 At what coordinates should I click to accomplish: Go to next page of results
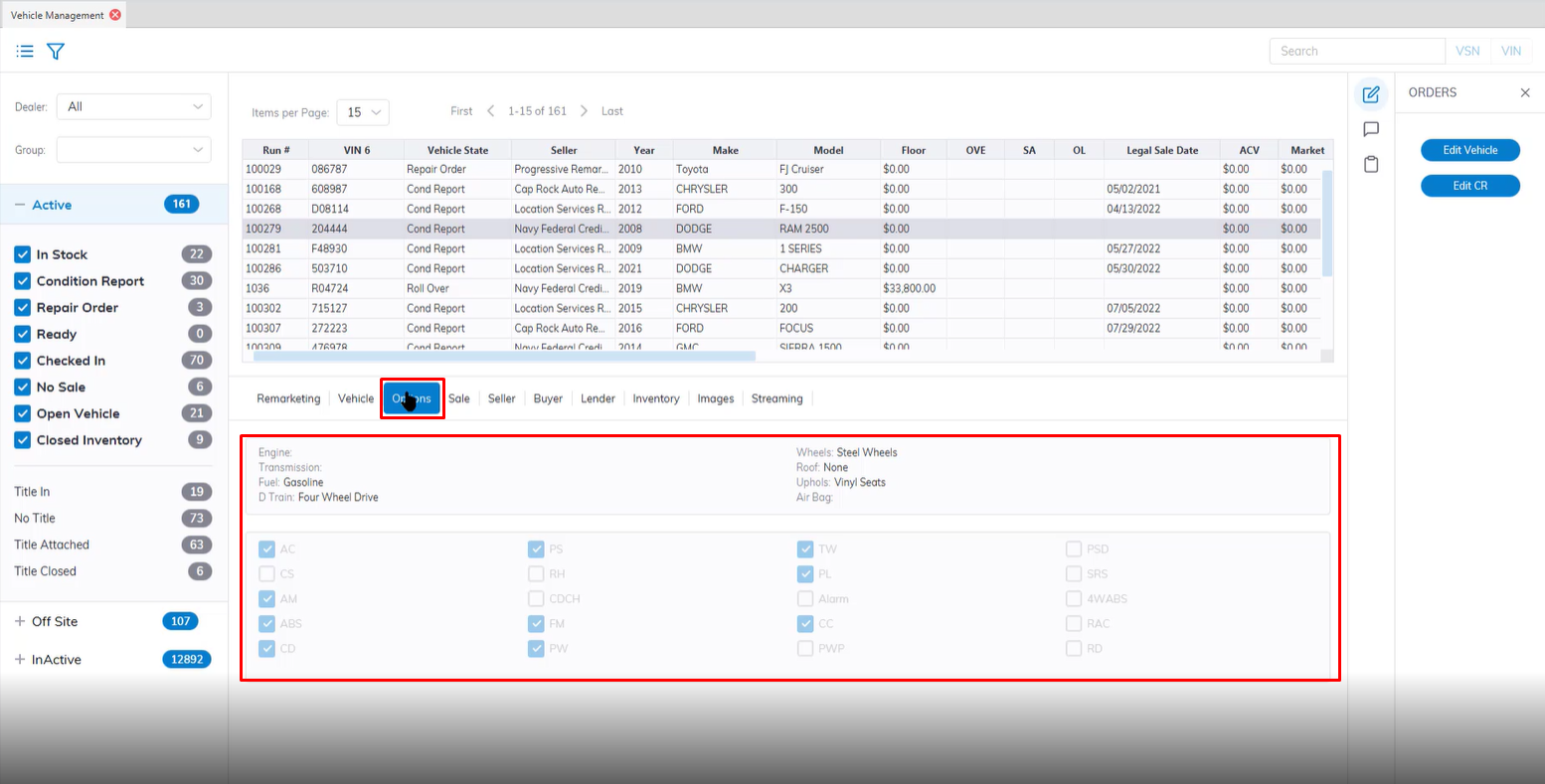(584, 111)
